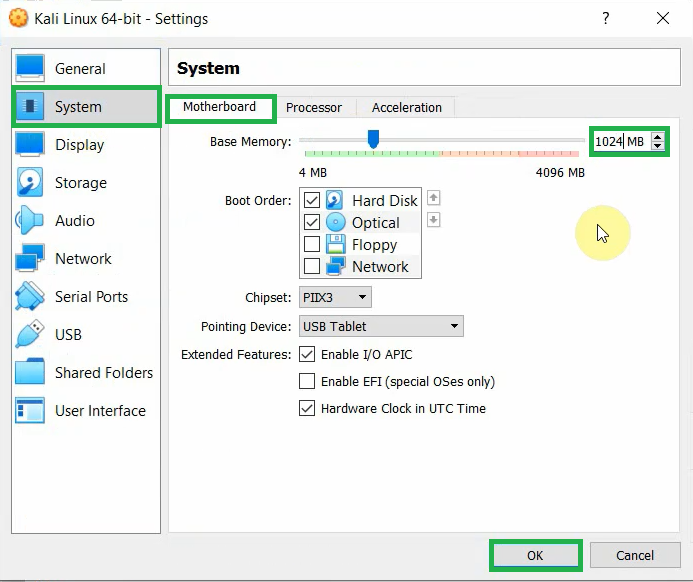
Task: Open Display settings via its monitor icon
Action: 30,144
